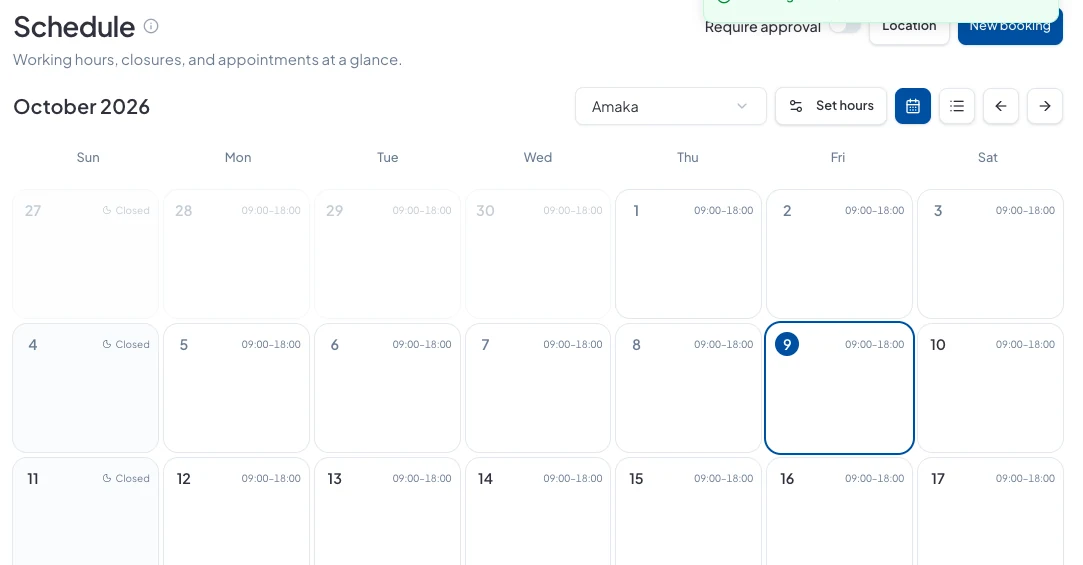Switch to list view
The width and height of the screenshot is (1083, 565).
[957, 106]
